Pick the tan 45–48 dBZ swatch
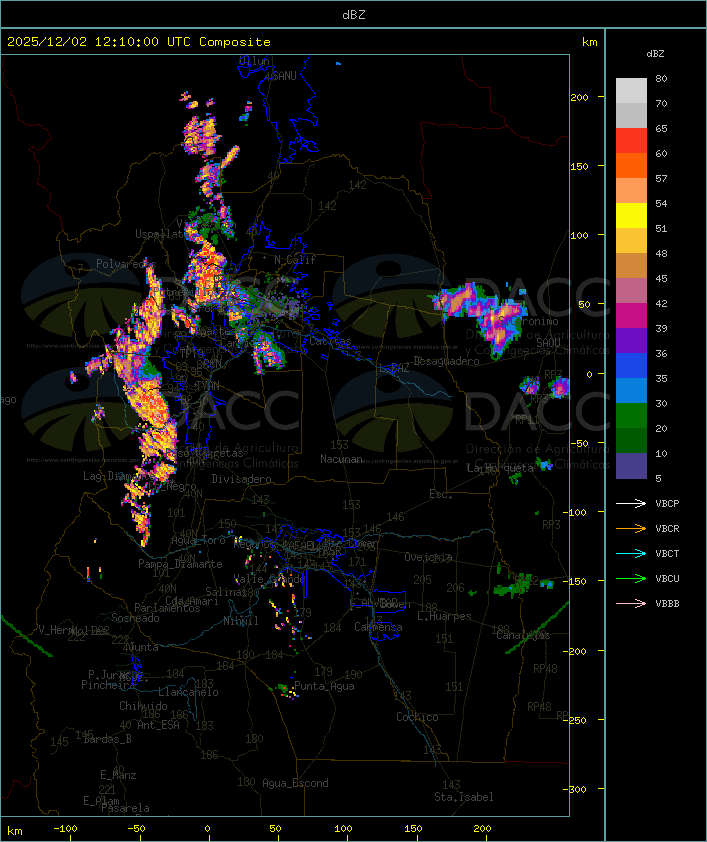Viewport: 707px width, 842px height. [631, 266]
